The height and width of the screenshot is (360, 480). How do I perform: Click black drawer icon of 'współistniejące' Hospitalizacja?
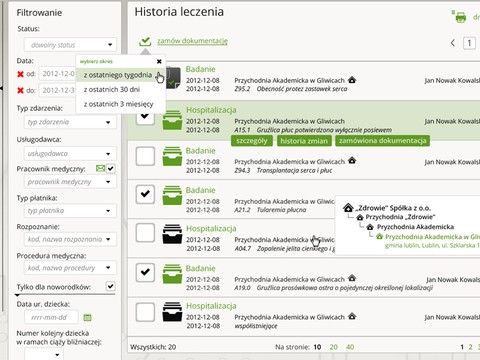[x=172, y=312]
